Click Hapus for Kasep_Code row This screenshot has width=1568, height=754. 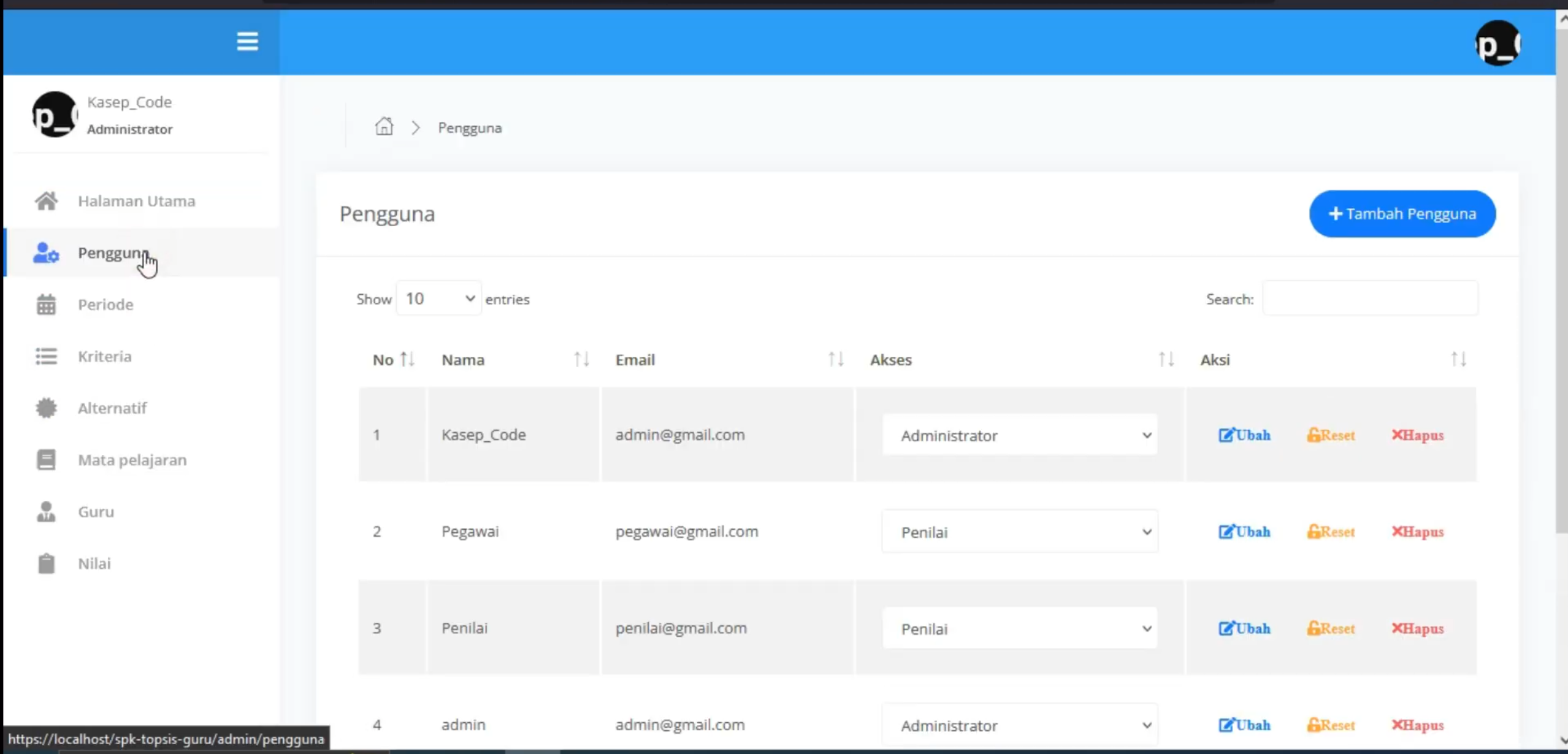[x=1417, y=435]
